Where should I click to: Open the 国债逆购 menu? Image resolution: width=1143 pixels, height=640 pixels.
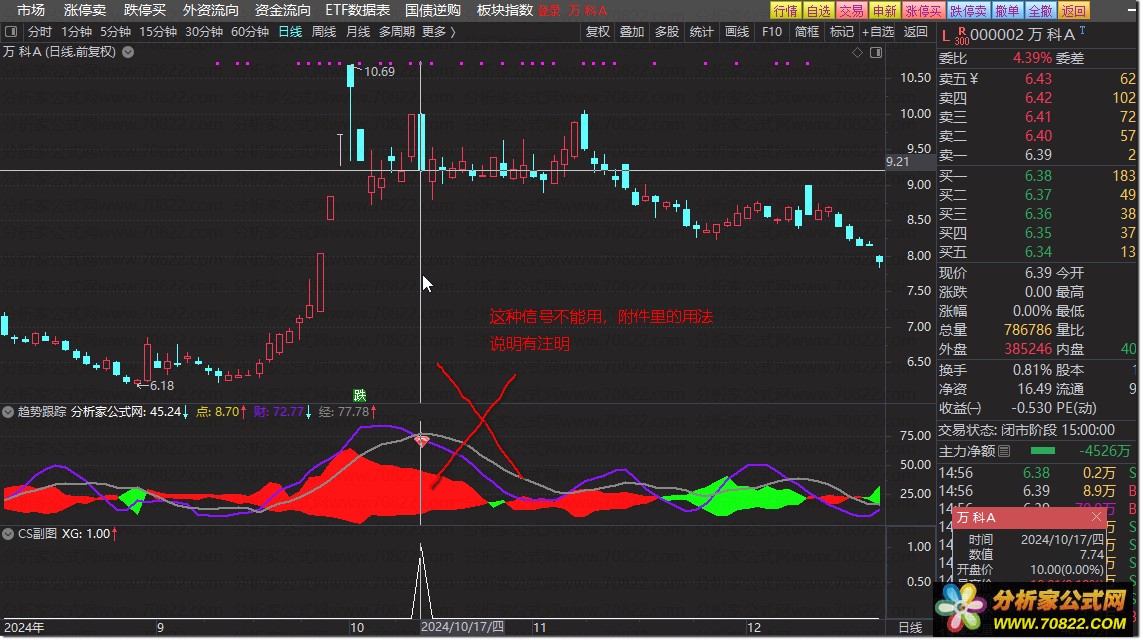[433, 10]
